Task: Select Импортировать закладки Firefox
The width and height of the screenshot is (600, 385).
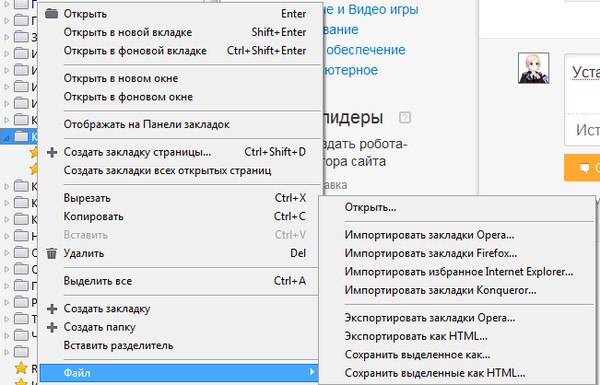Action: pyautogui.click(x=430, y=253)
